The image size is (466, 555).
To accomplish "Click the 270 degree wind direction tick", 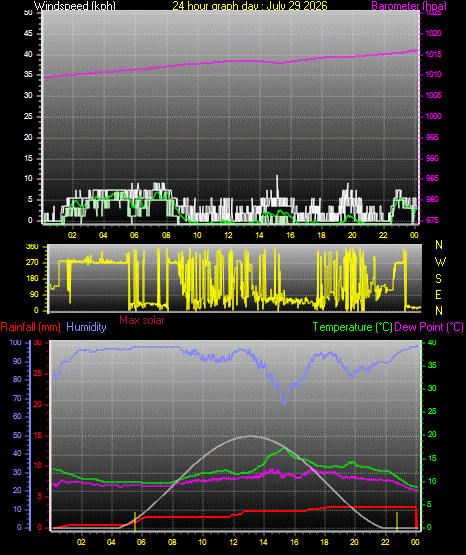I will [32, 263].
